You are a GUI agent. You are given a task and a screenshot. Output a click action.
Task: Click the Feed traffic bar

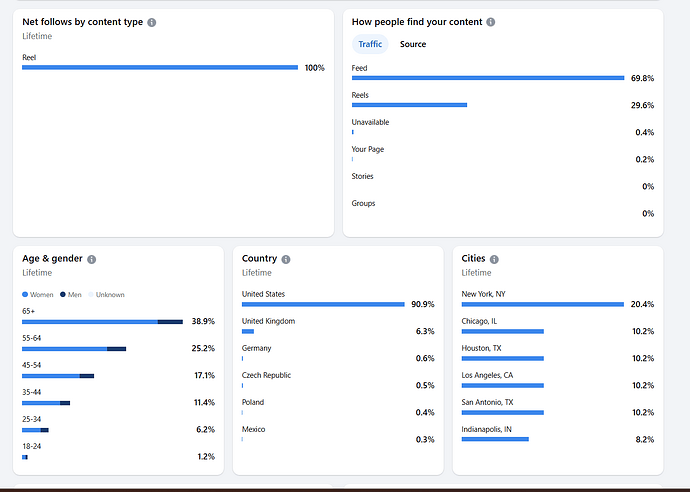tap(488, 78)
